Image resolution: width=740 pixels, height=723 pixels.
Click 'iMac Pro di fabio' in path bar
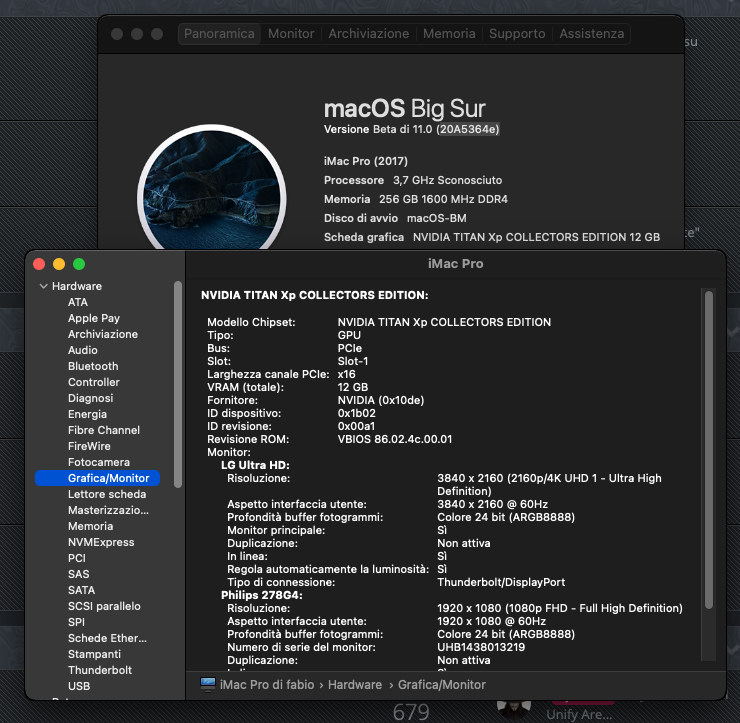point(267,685)
